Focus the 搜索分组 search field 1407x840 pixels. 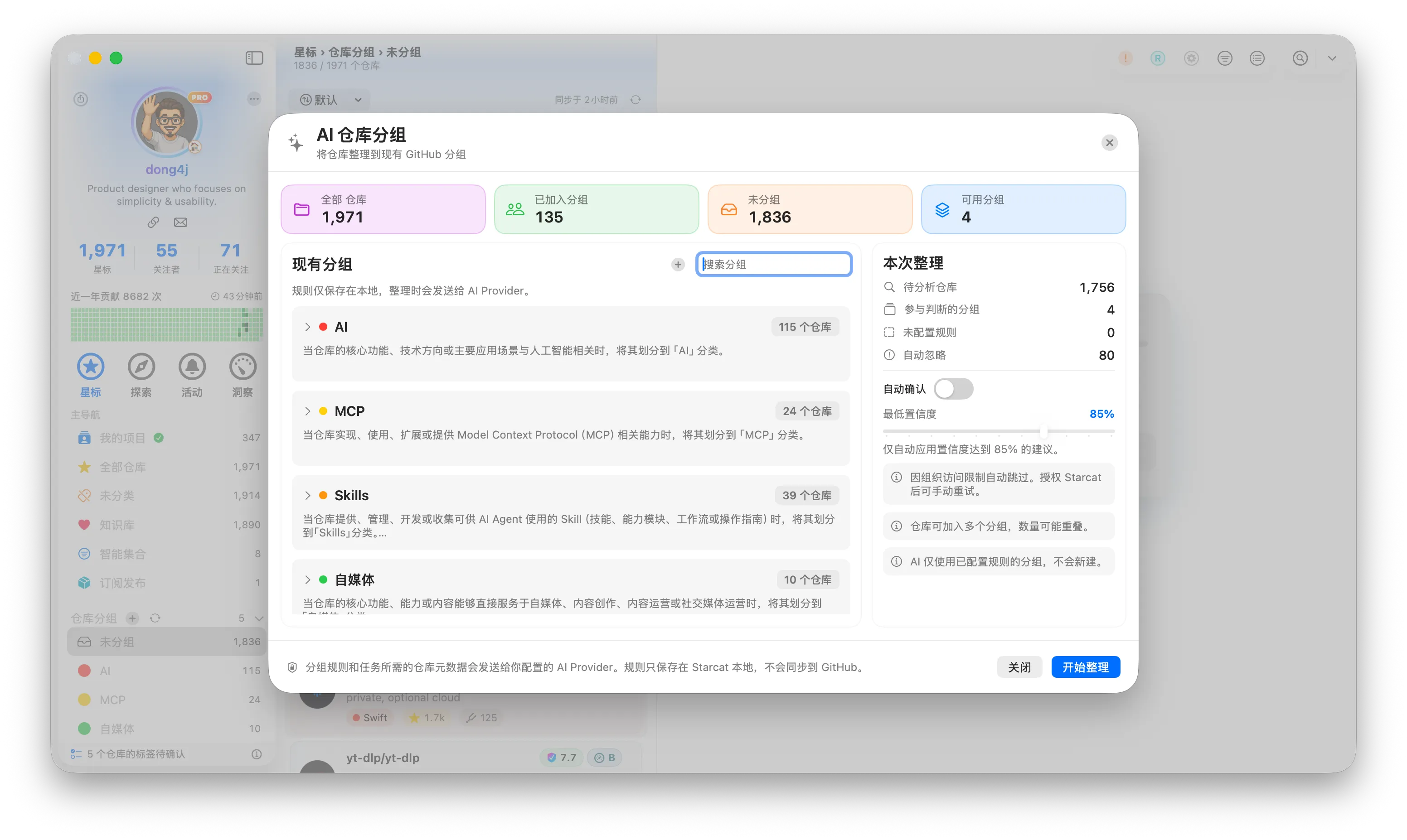774,264
